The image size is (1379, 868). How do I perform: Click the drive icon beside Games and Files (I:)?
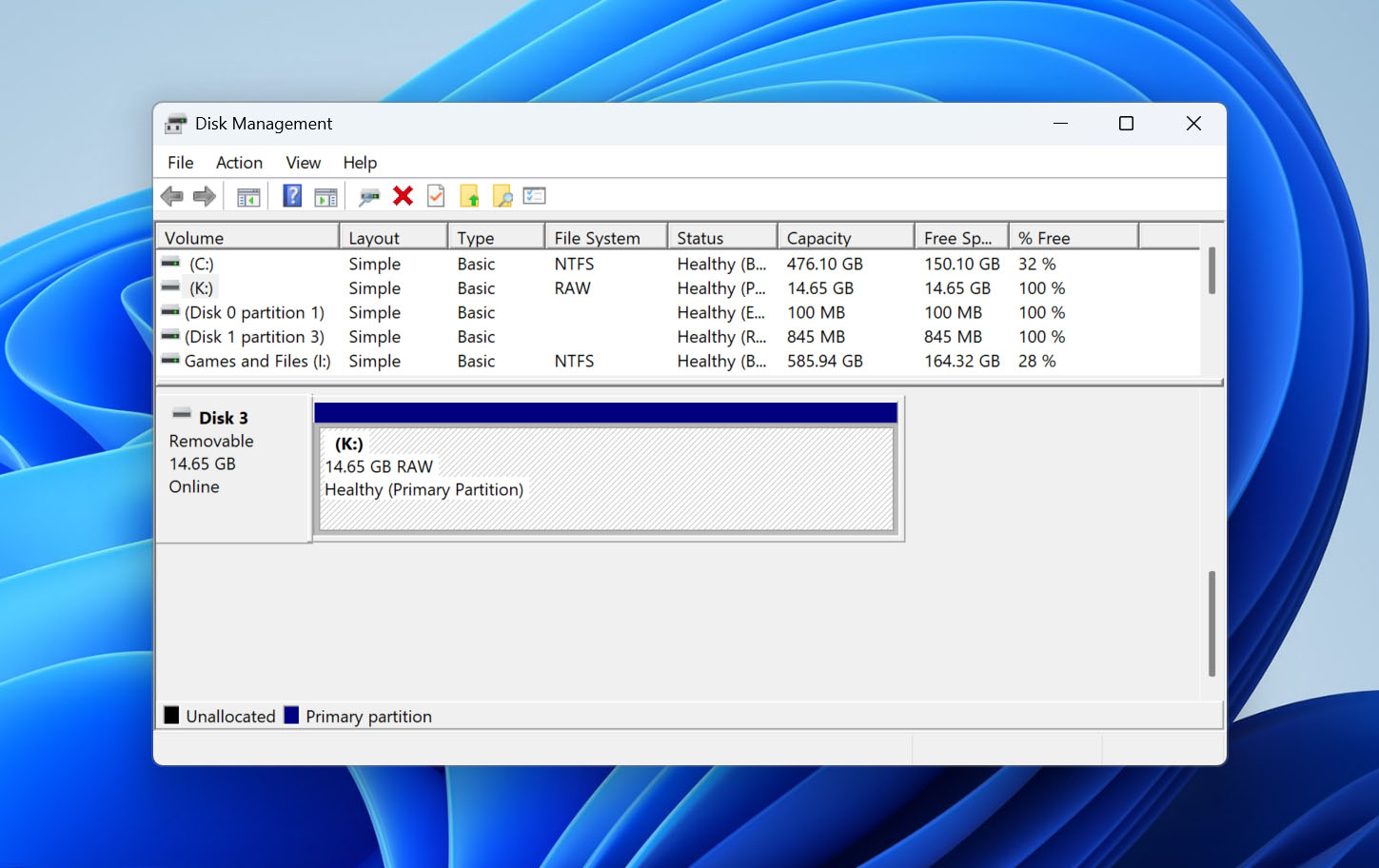pos(171,361)
